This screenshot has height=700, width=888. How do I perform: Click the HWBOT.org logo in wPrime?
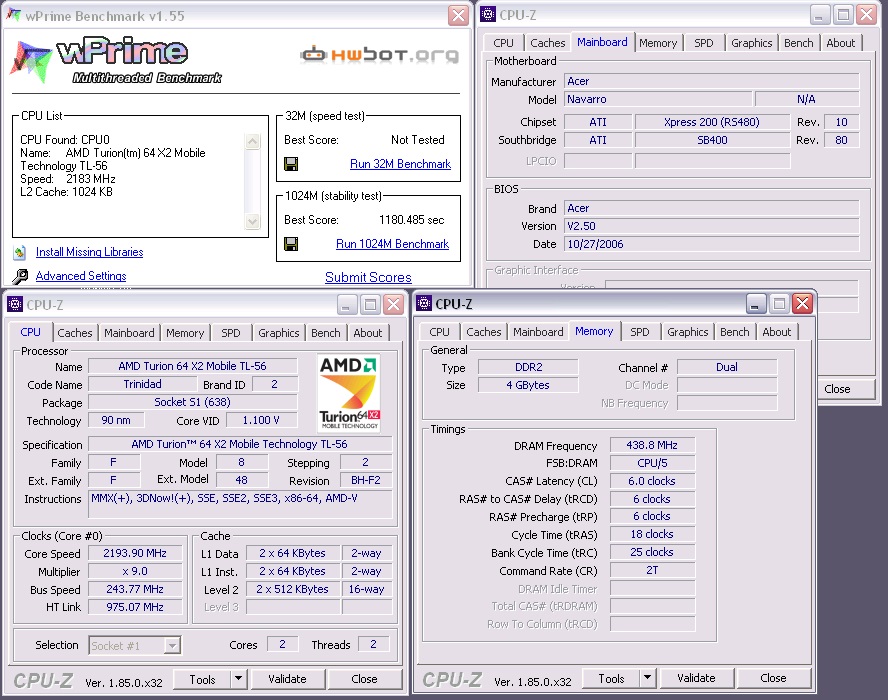click(379, 54)
